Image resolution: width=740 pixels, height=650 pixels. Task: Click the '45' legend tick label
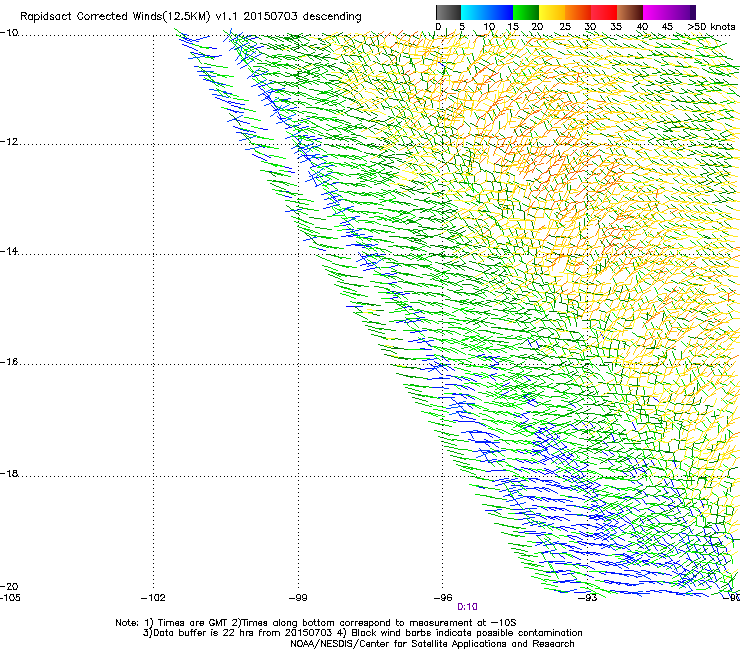tap(667, 27)
